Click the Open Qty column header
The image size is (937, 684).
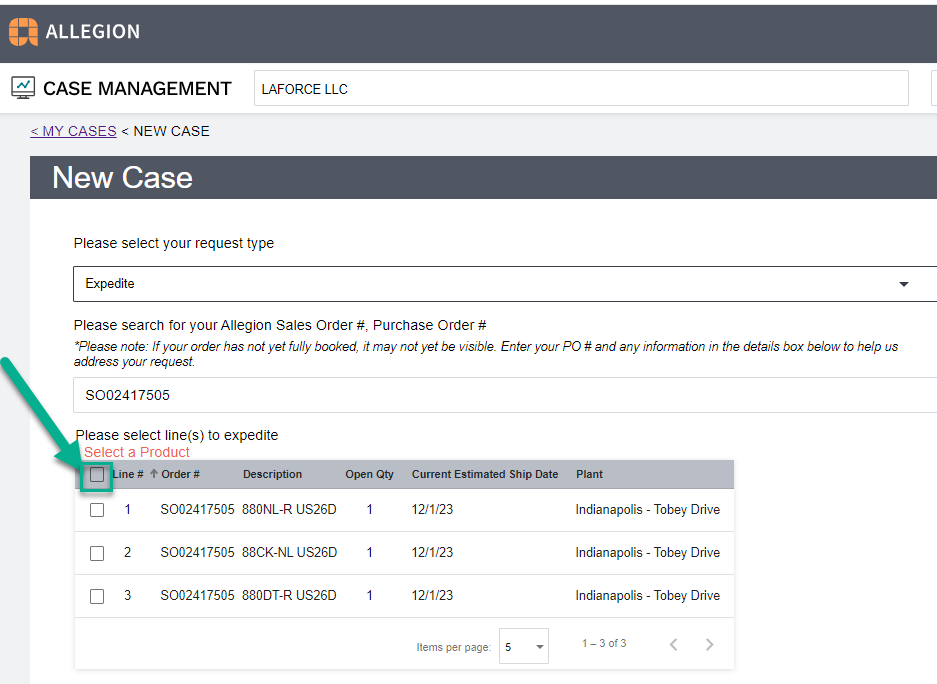369,474
